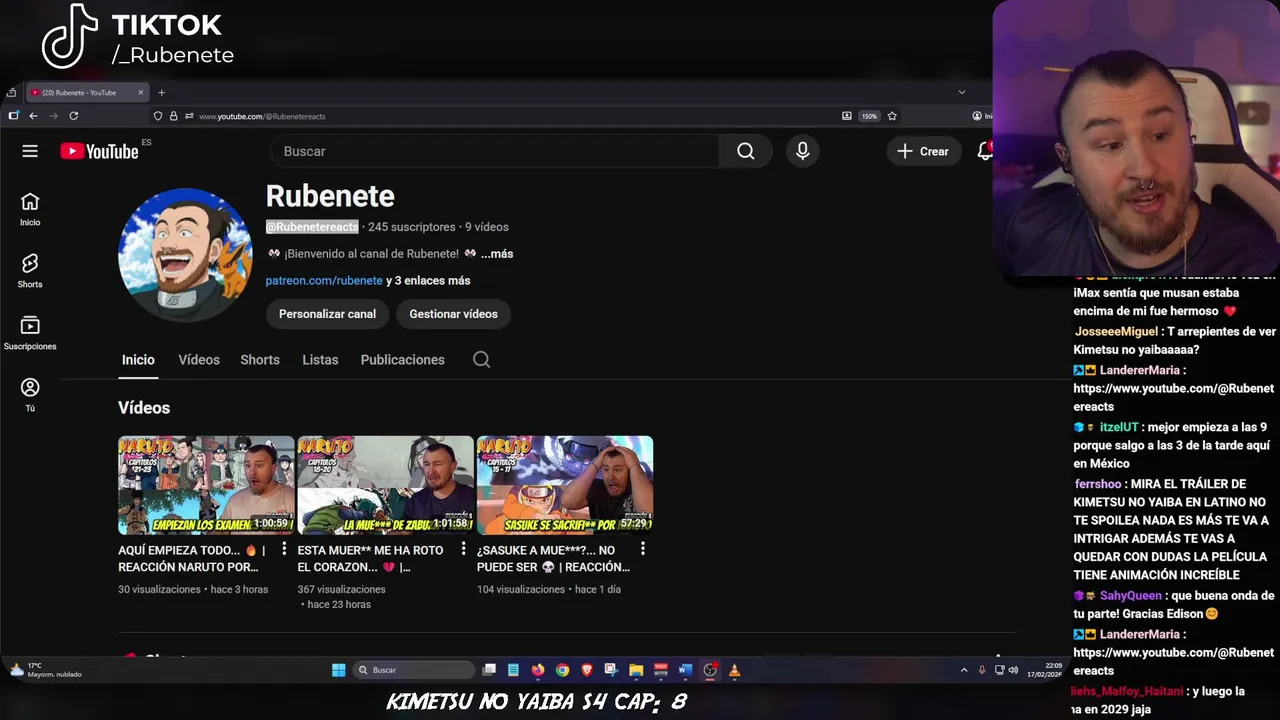
Task: Open the task view taskbar icon
Action: [489, 670]
